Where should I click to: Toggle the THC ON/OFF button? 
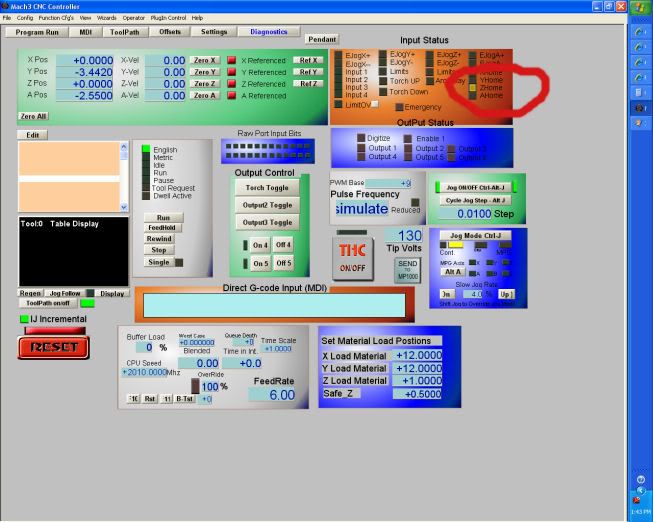coord(351,259)
